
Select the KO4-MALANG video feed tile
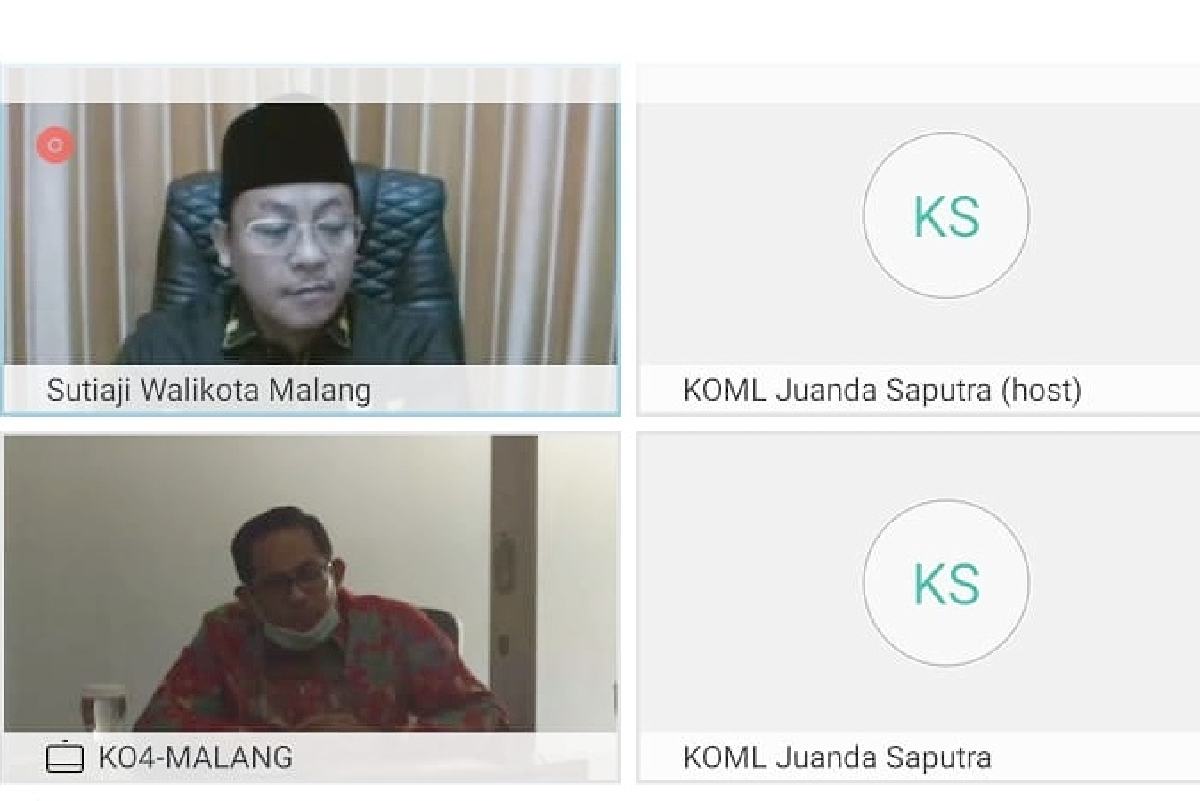[x=311, y=607]
